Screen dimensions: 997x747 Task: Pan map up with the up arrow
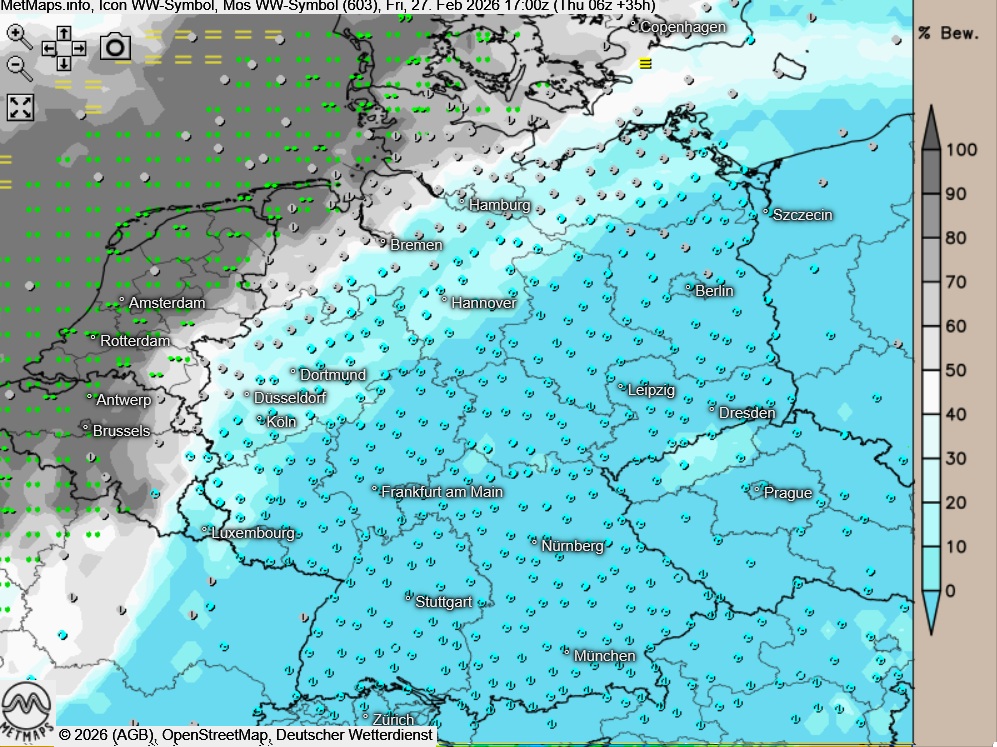click(64, 32)
